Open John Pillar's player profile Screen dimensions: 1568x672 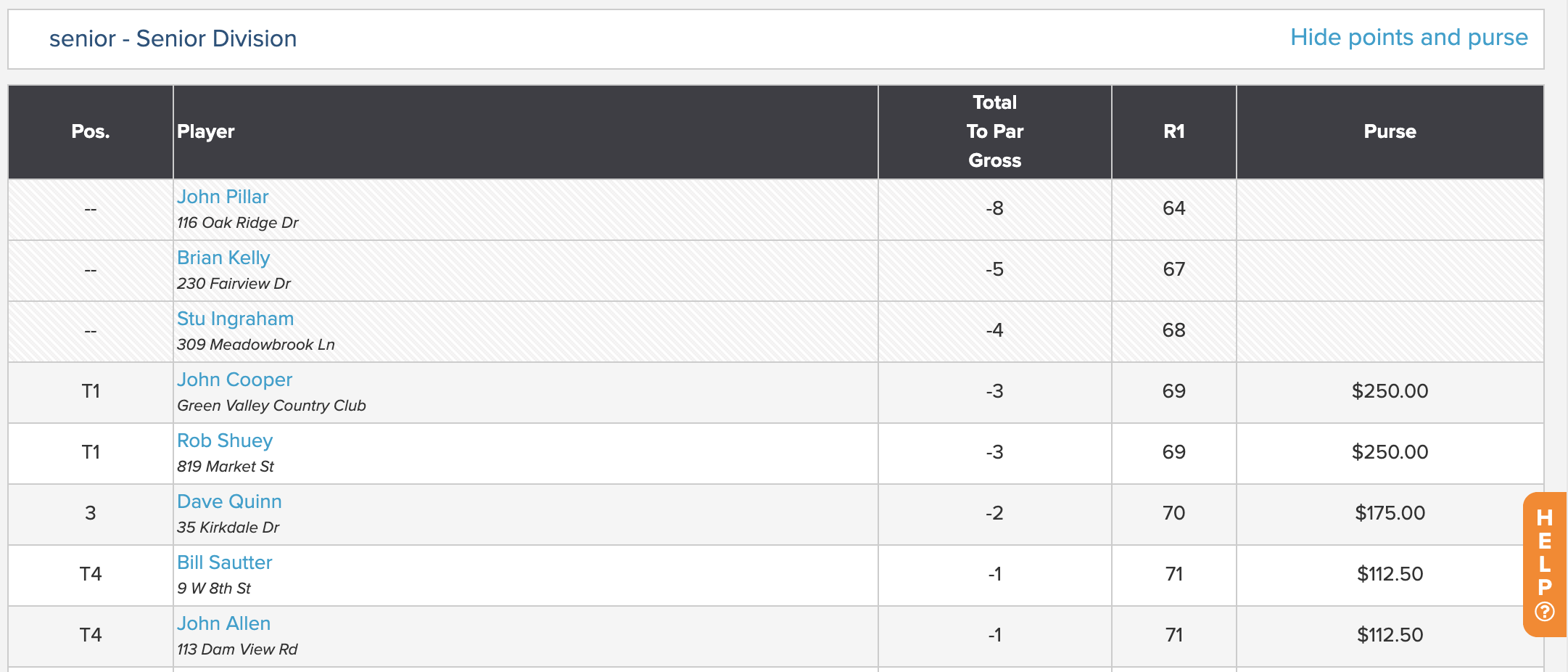click(223, 197)
